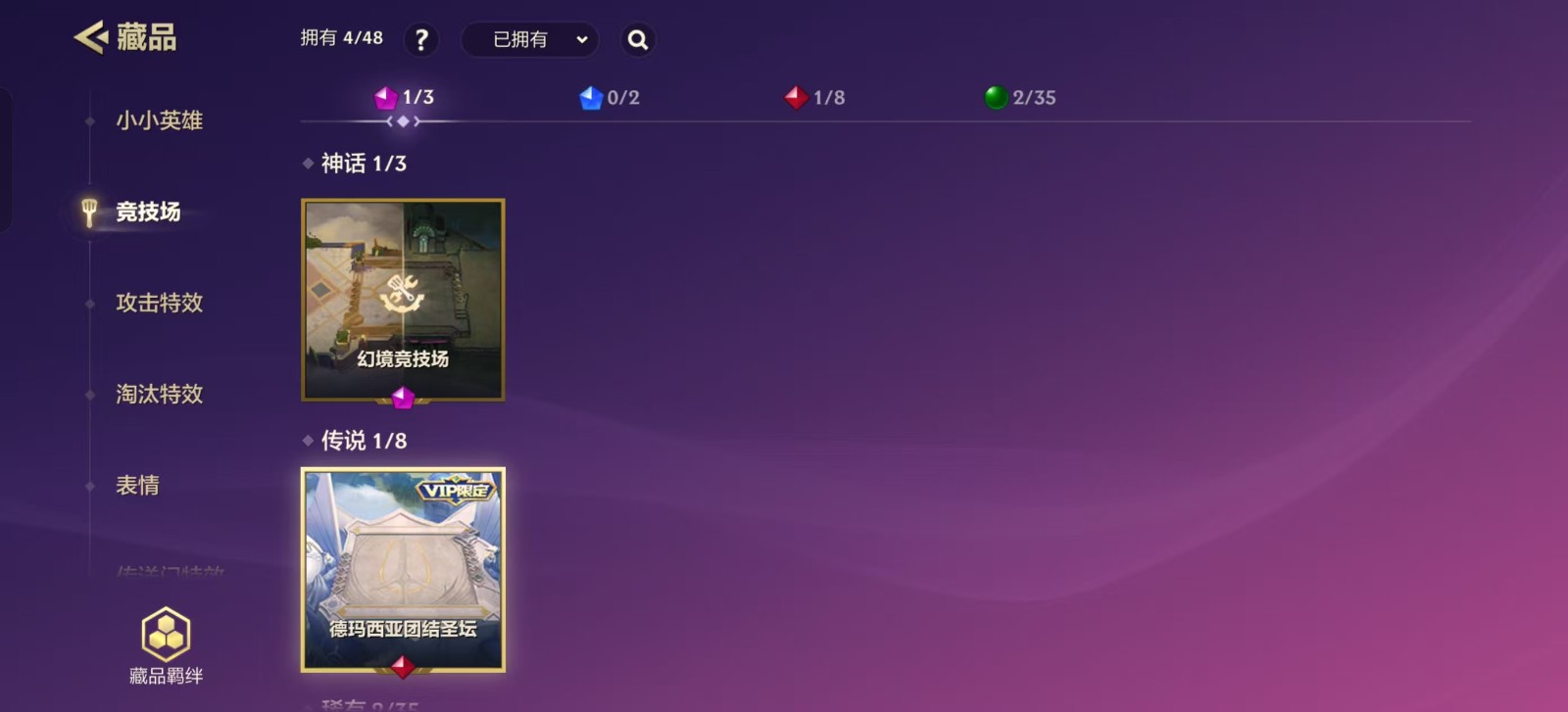Go back using the 藏品 arrow
The width and height of the screenshot is (1568, 712).
click(91, 37)
